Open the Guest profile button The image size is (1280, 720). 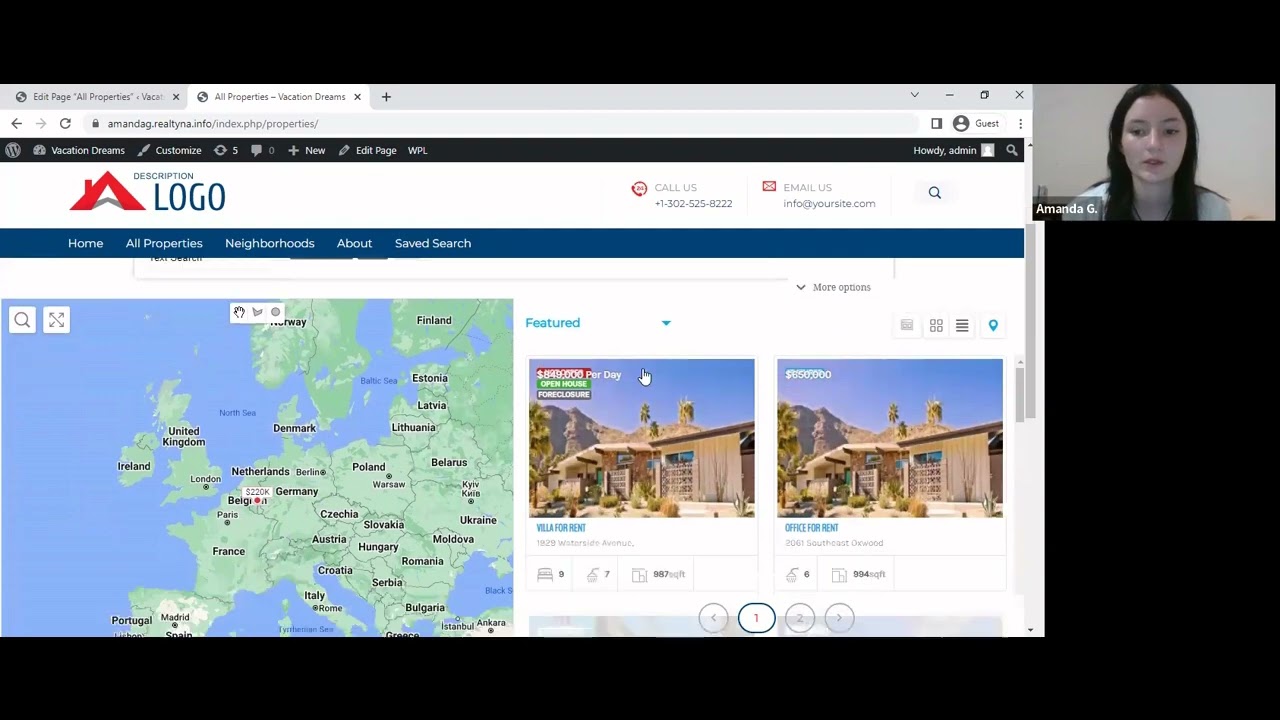point(976,123)
